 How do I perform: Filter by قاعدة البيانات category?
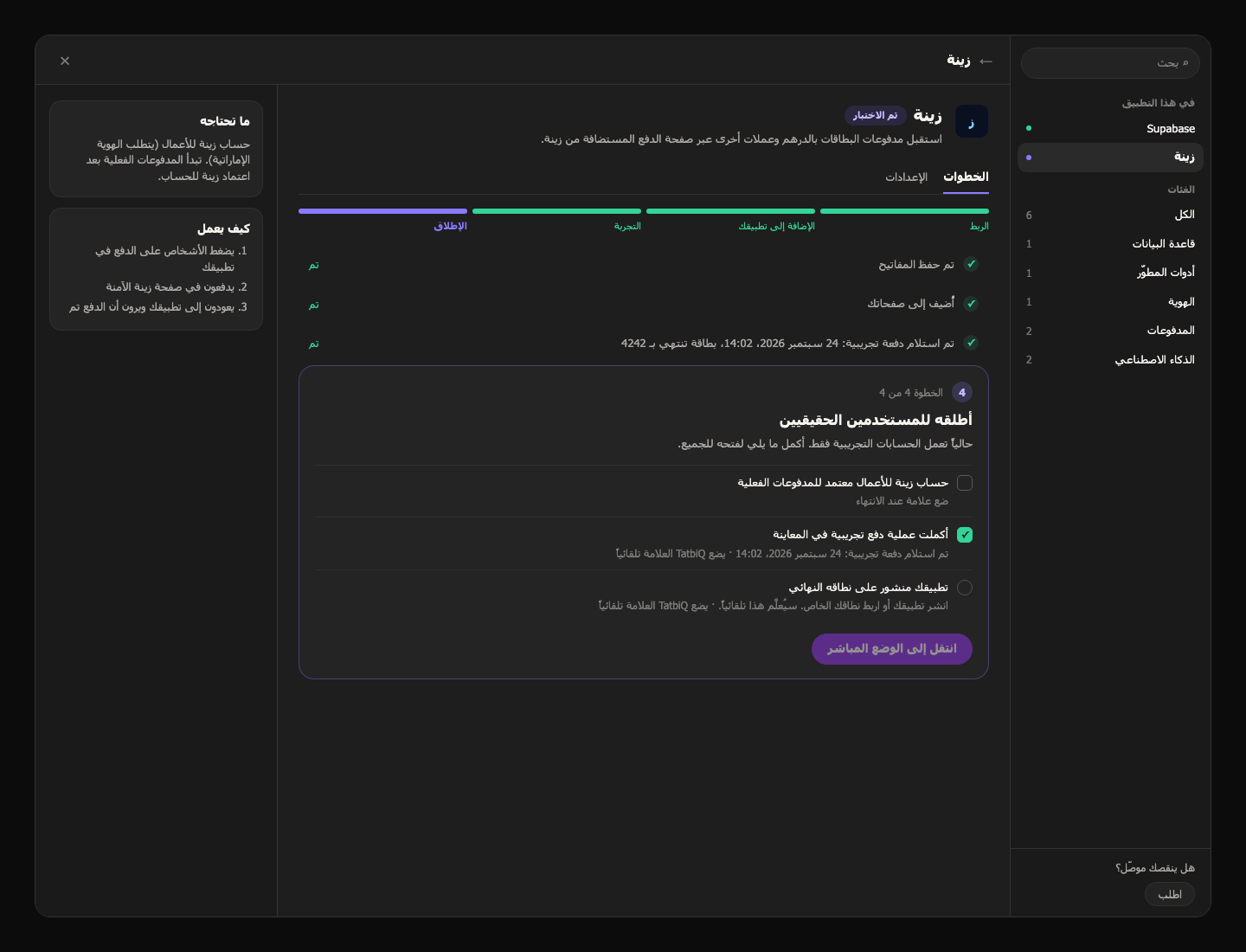tap(1110, 244)
